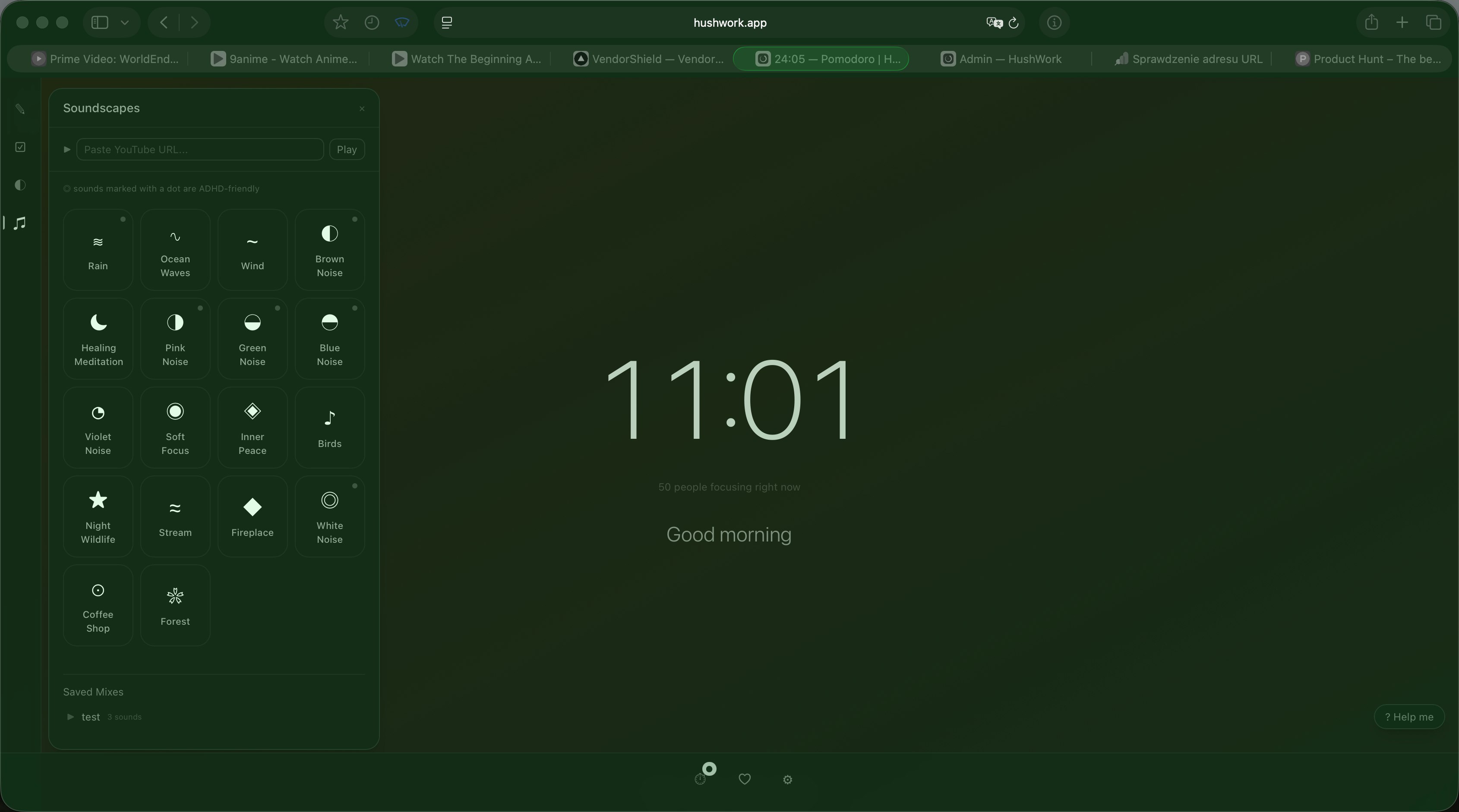Play the Brown Noise sound
The width and height of the screenshot is (1459, 812).
point(330,249)
